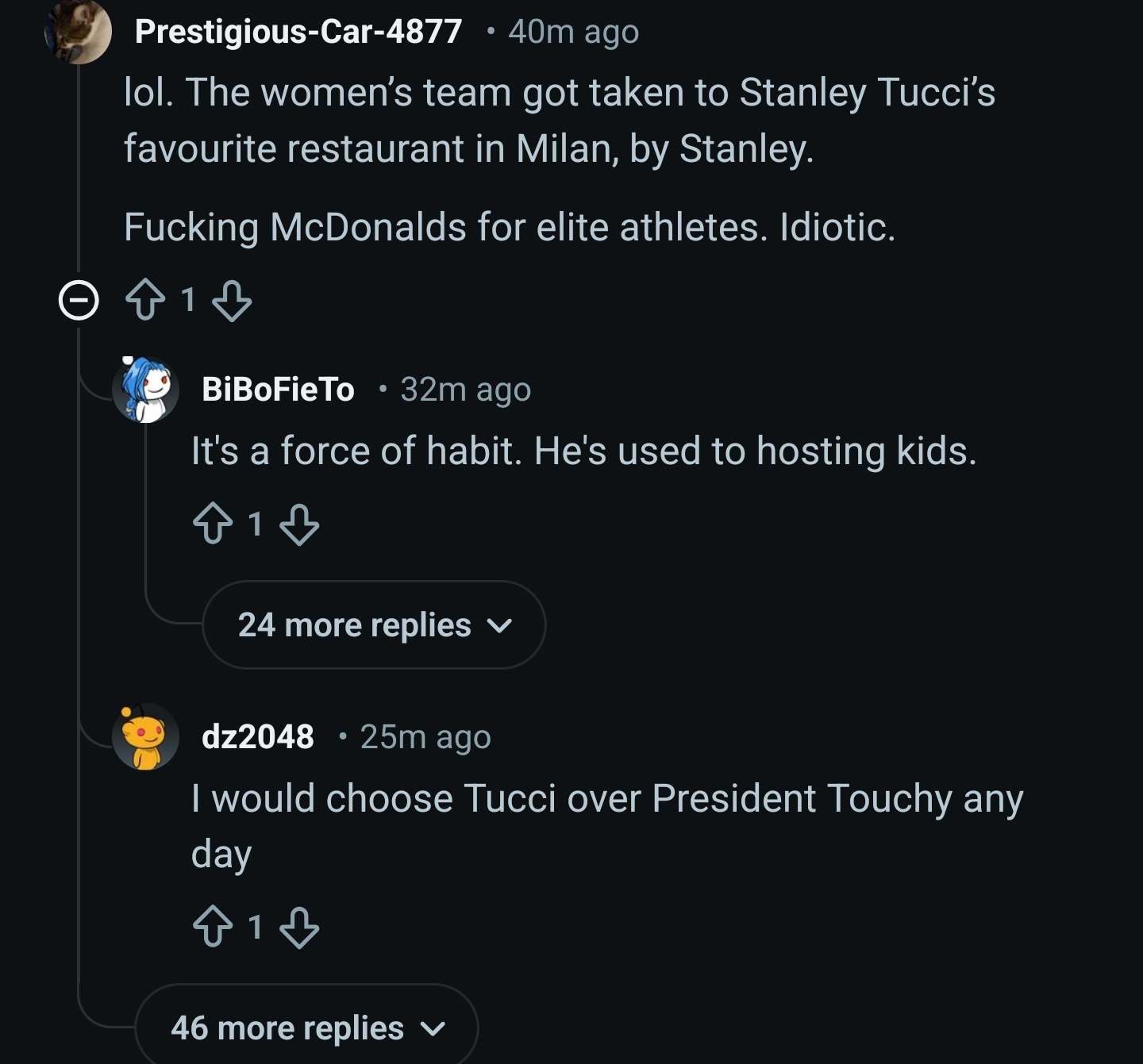Downvote BiBoFieTo's reply
The height and width of the screenshot is (1064, 1143).
pyautogui.click(x=299, y=524)
